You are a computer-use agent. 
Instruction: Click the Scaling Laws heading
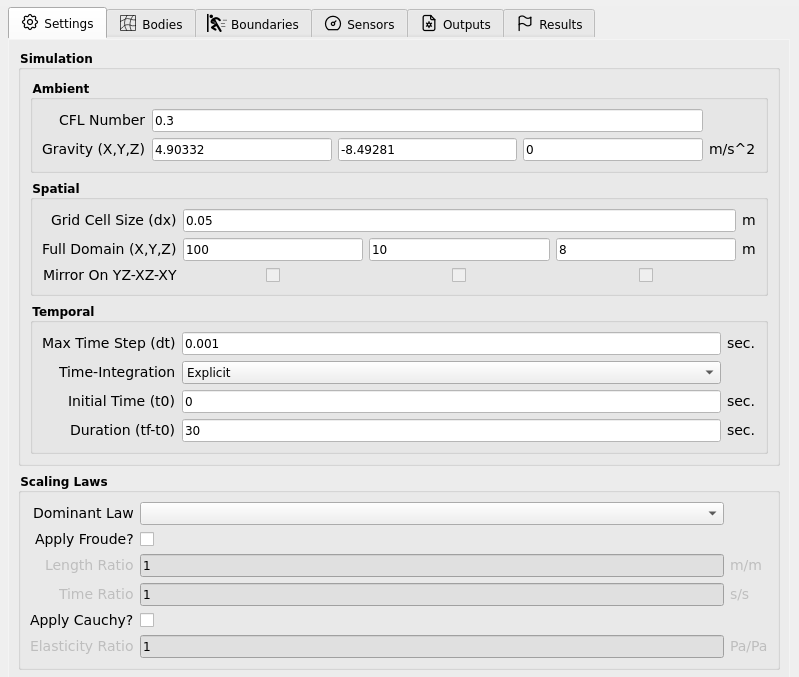[64, 481]
